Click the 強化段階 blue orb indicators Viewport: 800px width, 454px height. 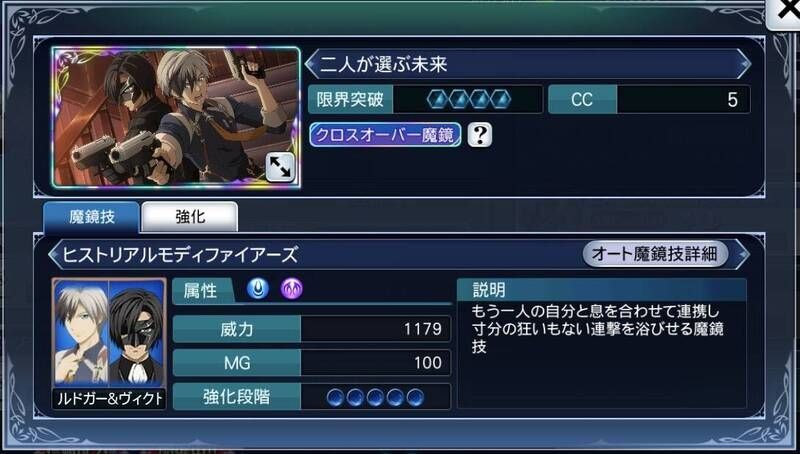pos(376,397)
